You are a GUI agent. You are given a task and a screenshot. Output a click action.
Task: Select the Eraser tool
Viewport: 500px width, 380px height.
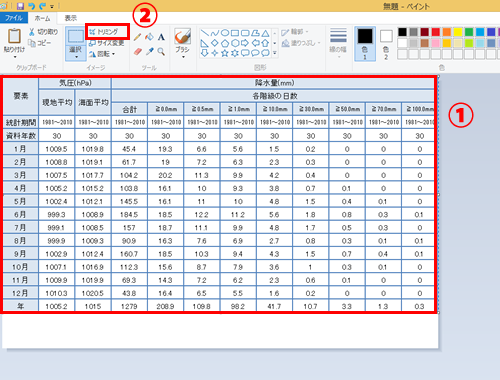(137, 51)
